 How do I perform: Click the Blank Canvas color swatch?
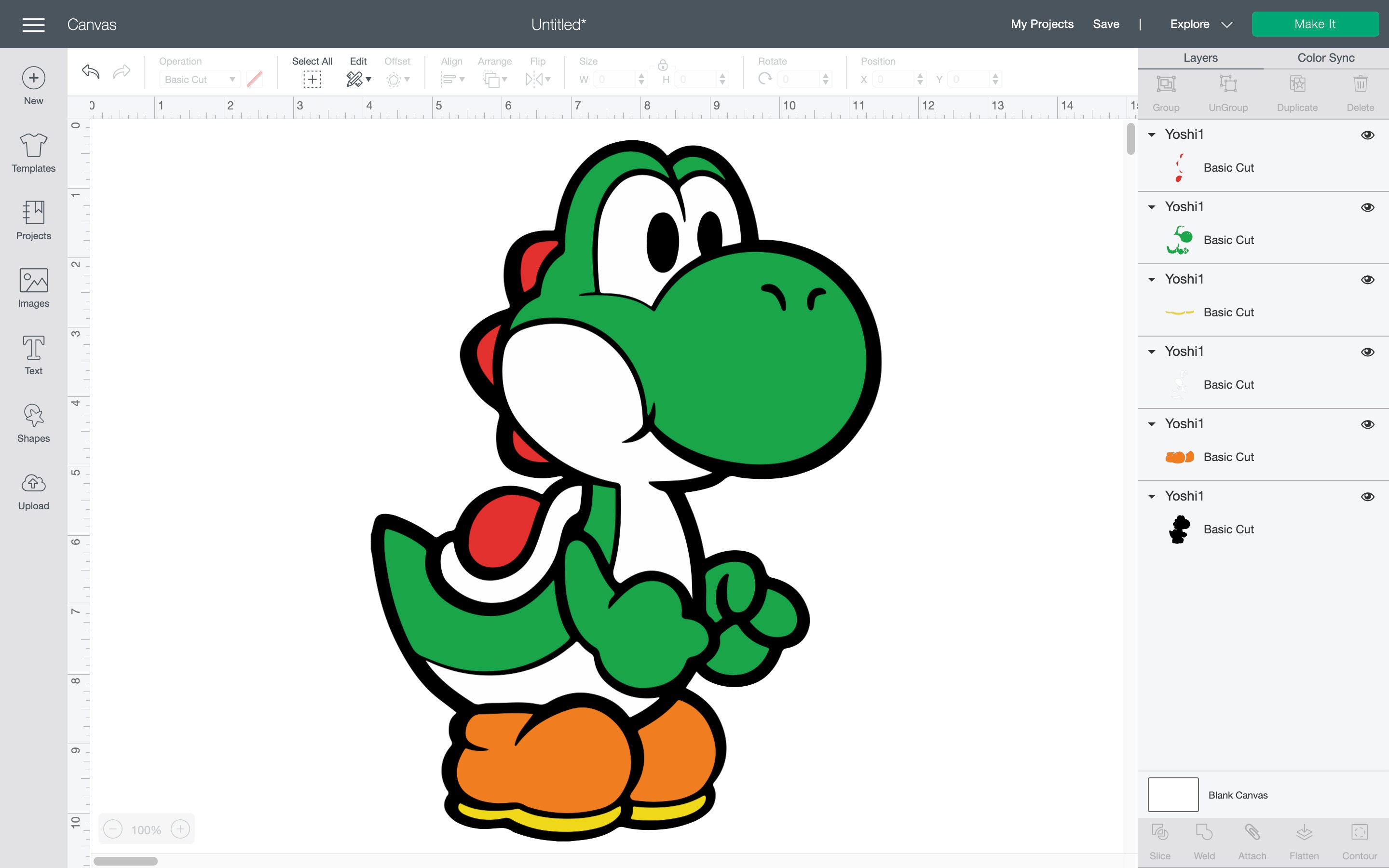pyautogui.click(x=1172, y=795)
